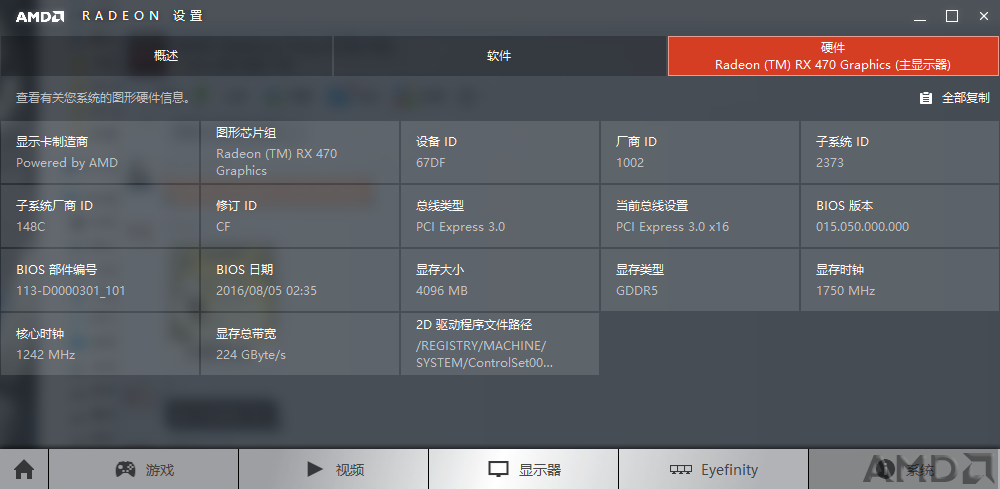Select the 硬件 Radeon RX 470 tab
The width and height of the screenshot is (1000, 489).
point(834,56)
